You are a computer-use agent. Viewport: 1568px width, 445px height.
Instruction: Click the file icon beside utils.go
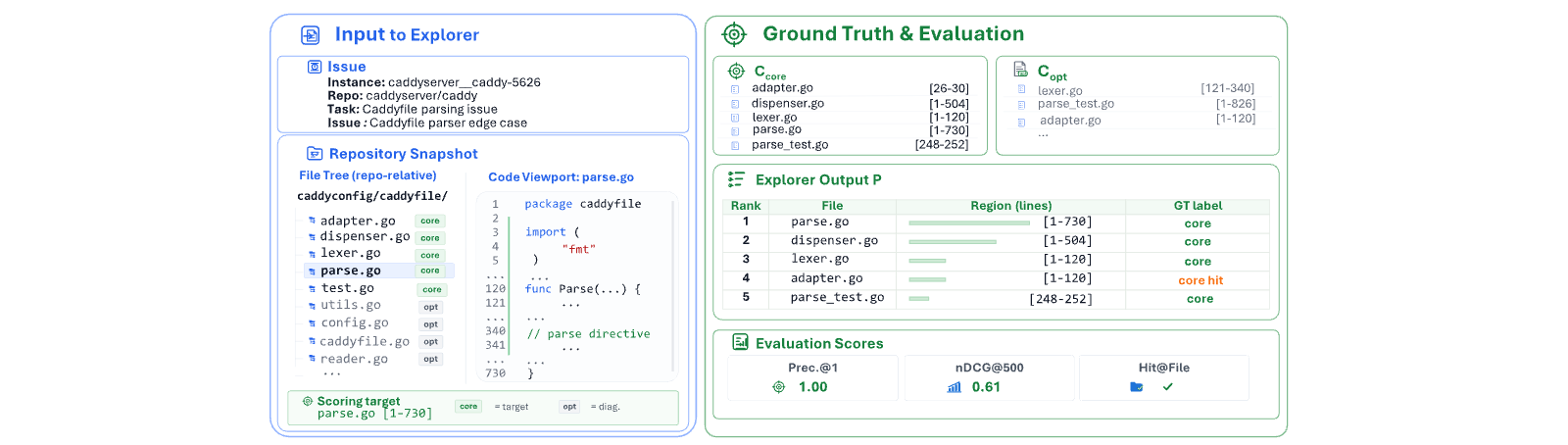[x=313, y=306]
